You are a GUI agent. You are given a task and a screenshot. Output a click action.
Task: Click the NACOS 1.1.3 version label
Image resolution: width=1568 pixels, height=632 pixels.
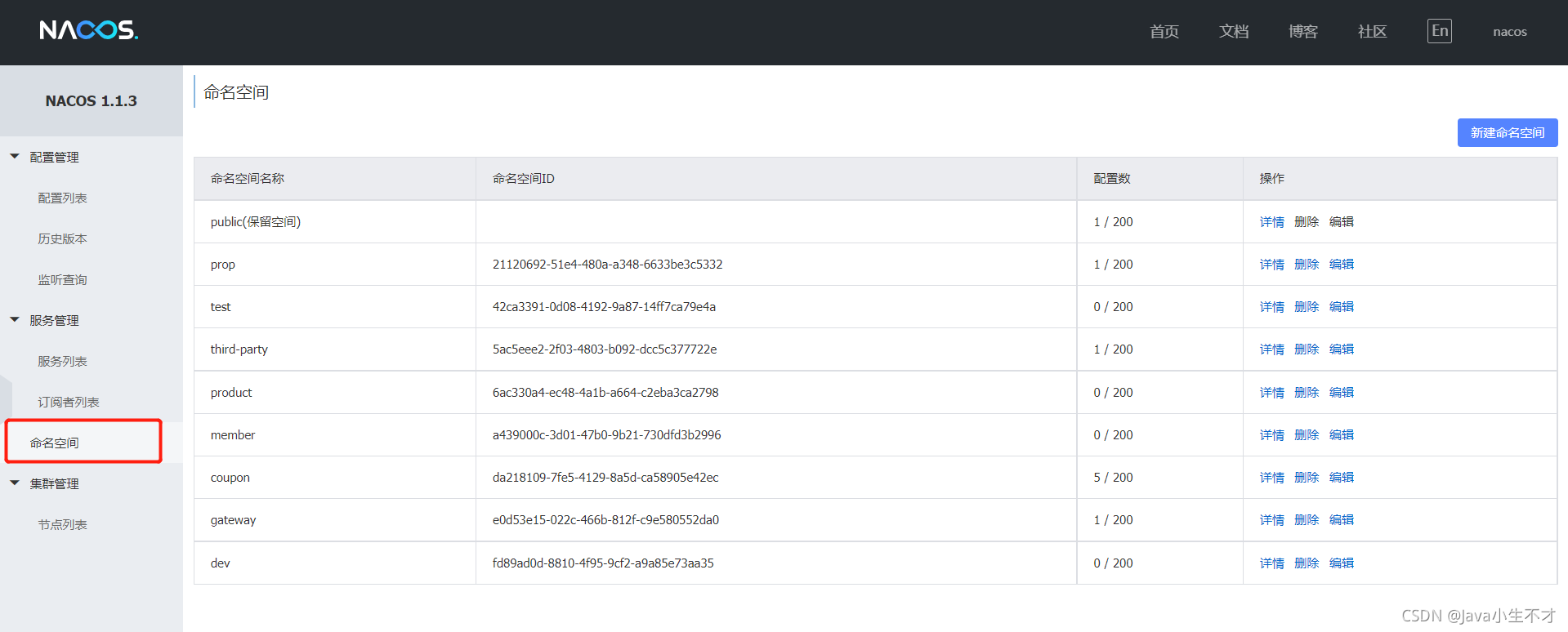pyautogui.click(x=91, y=100)
